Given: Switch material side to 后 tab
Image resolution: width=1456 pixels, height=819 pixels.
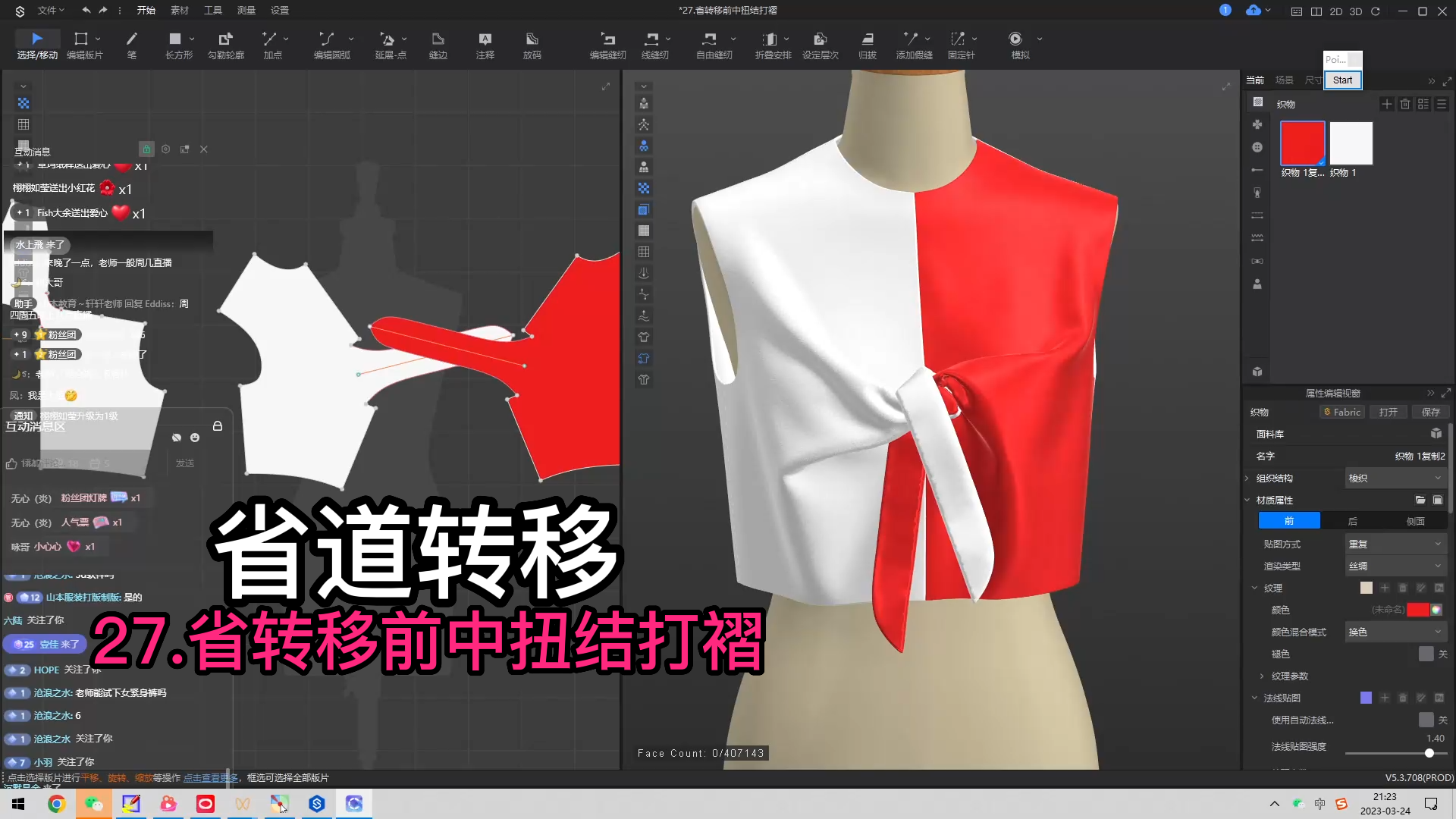Looking at the screenshot, I should (1352, 521).
